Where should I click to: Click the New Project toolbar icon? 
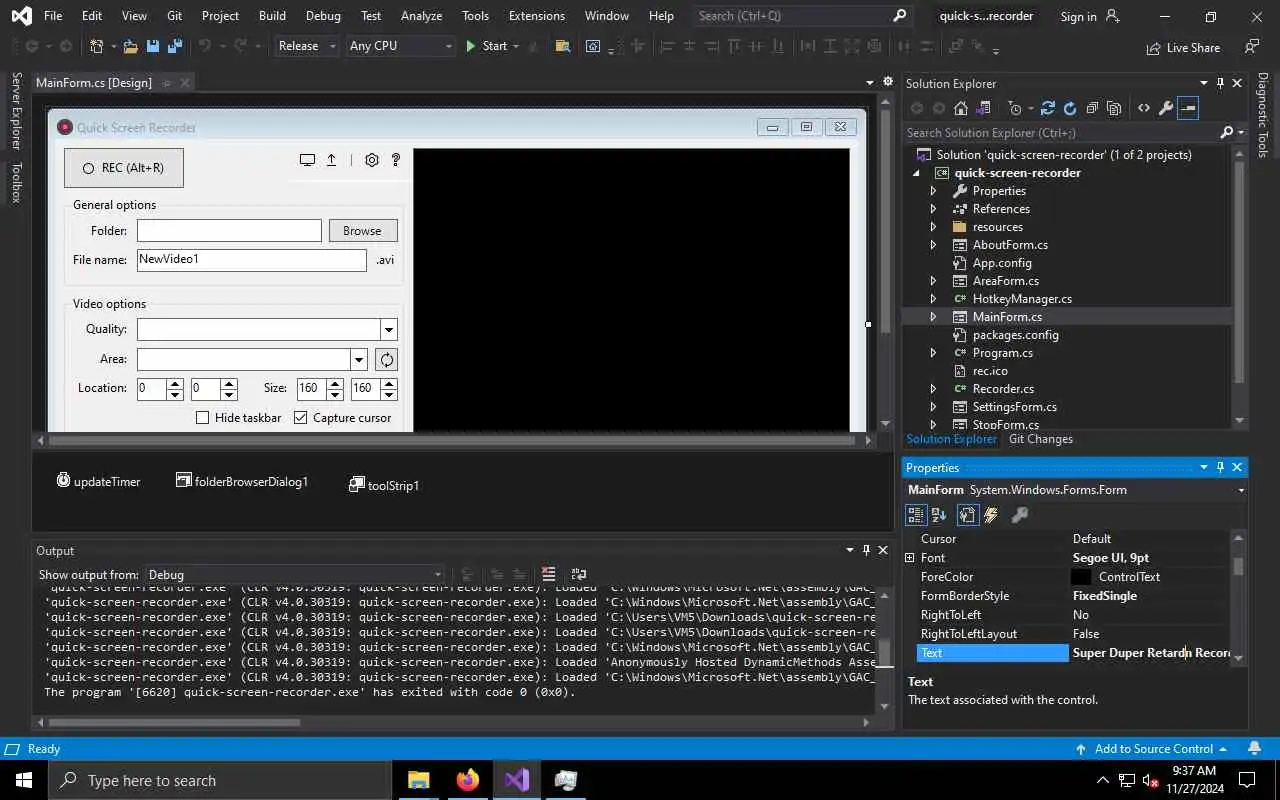click(97, 46)
